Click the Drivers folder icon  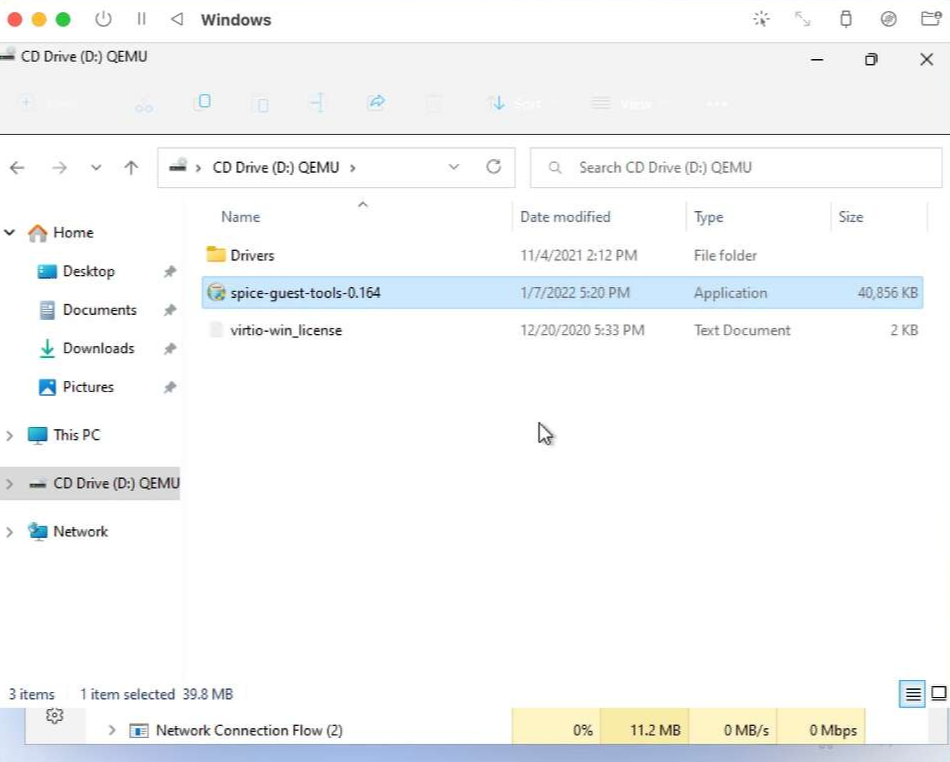216,254
